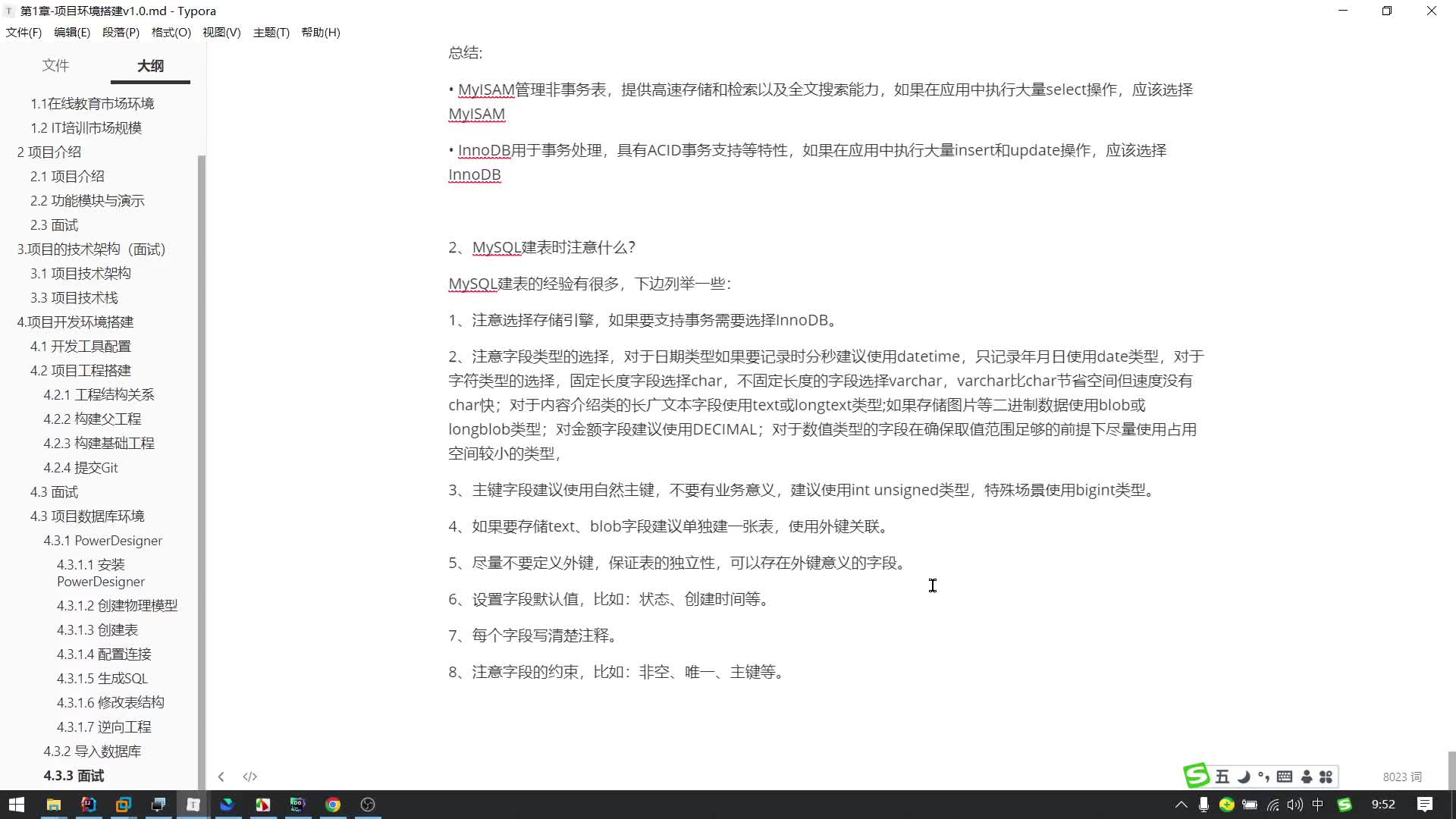The image size is (1456, 819).
Task: Open VMware Workstation taskbar icon
Action: coord(123,805)
